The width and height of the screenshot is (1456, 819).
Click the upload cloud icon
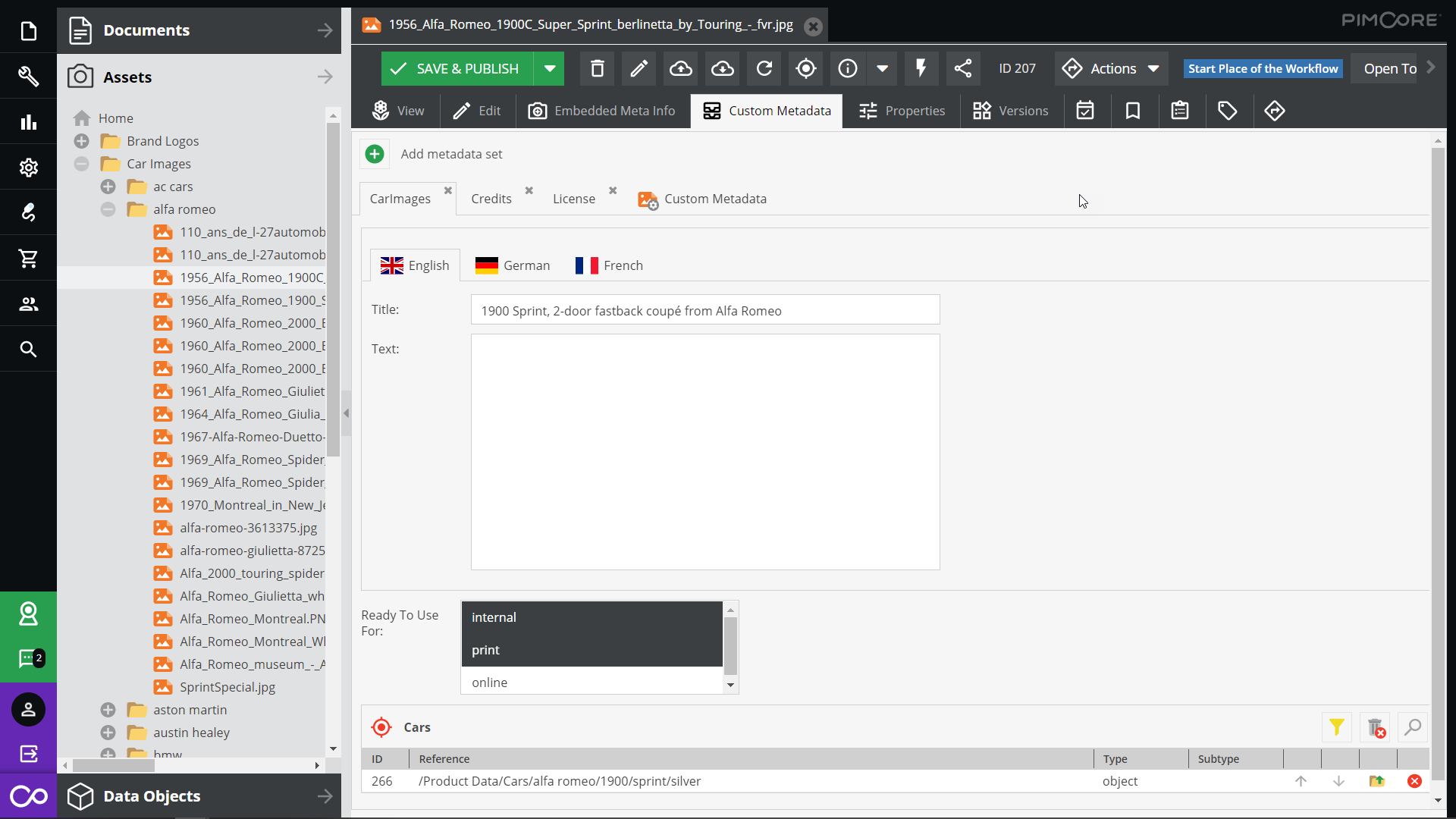point(680,69)
